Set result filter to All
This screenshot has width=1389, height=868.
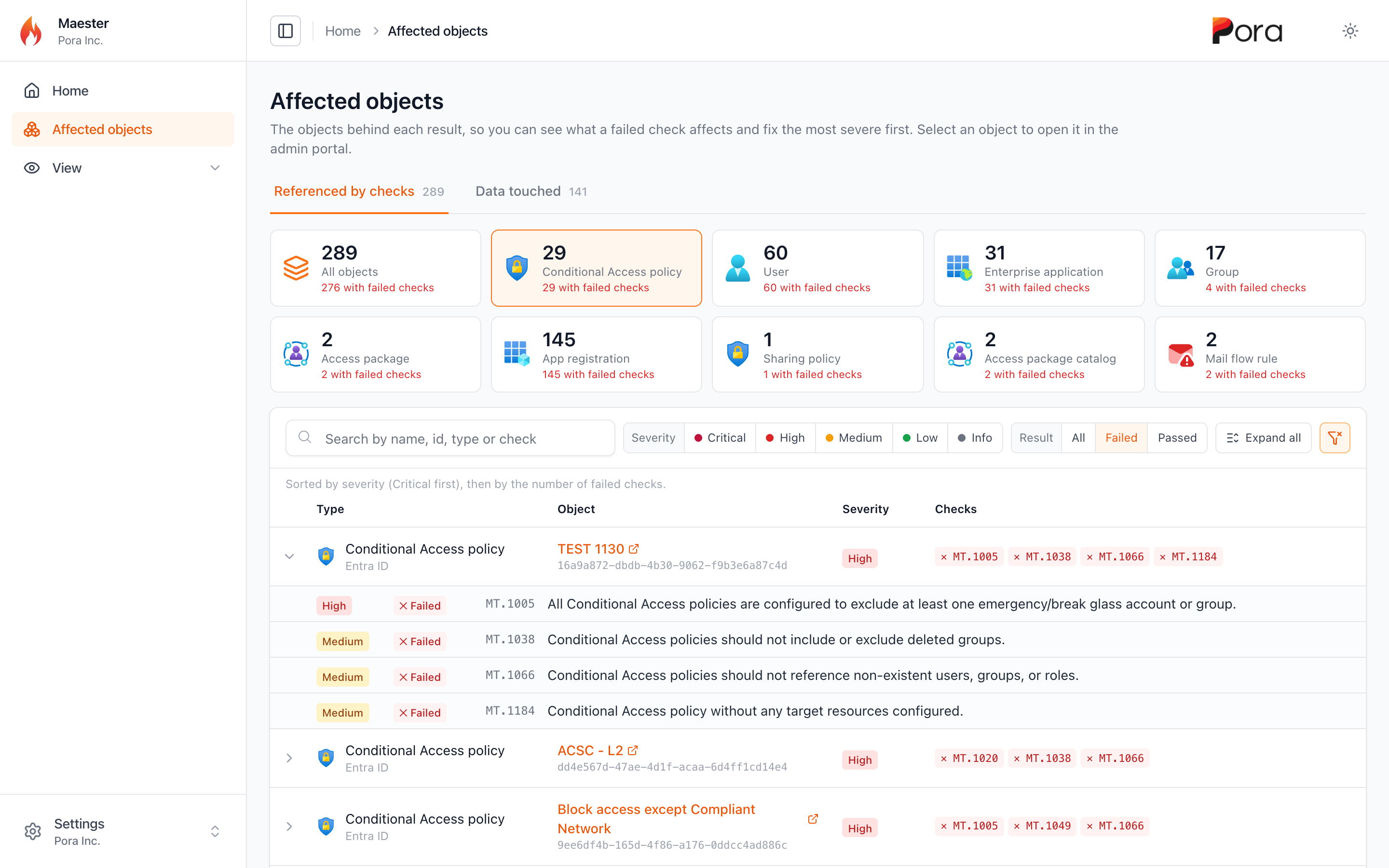(x=1078, y=438)
